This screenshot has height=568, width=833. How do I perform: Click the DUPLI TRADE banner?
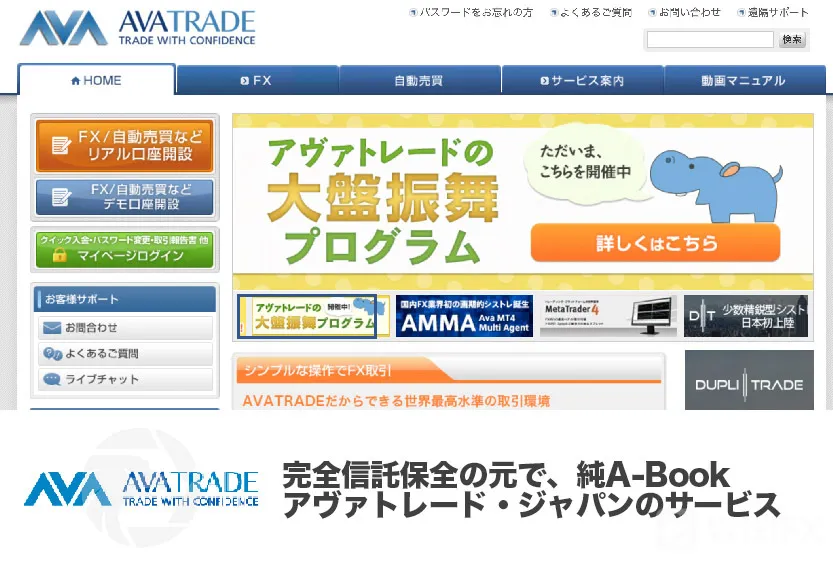click(x=749, y=380)
